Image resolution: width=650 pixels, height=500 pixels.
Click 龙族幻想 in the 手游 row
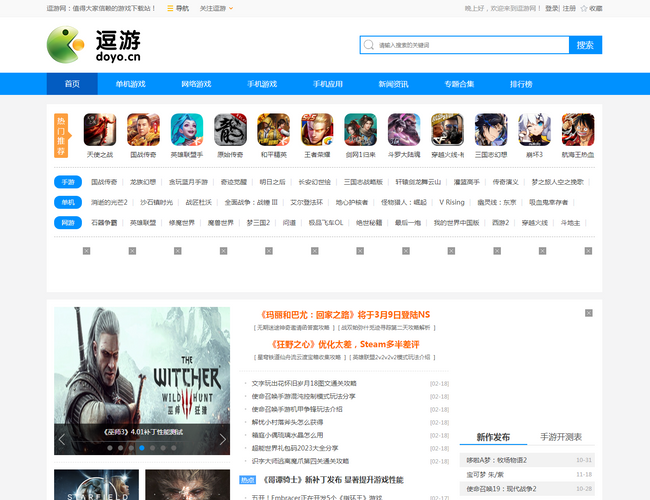(143, 182)
